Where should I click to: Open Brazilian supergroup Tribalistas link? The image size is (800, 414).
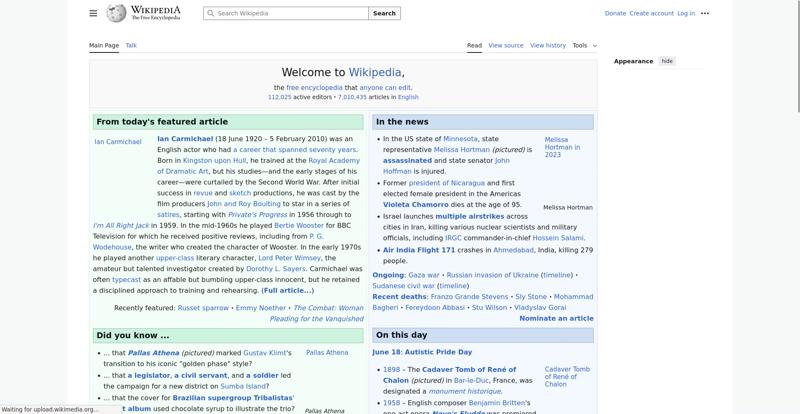[233, 398]
